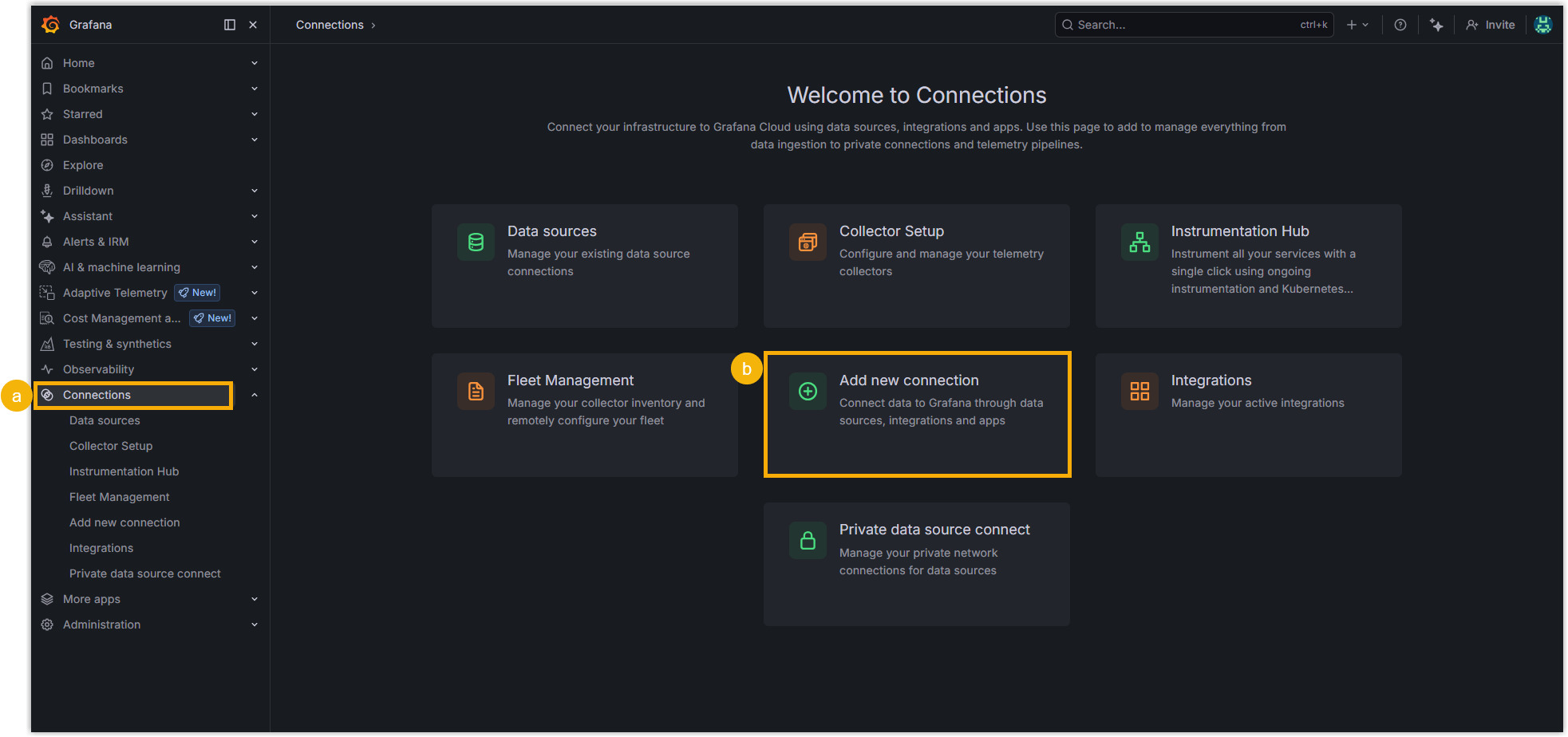Screen dimensions: 1568x737
Task: Click the Home house icon in sidebar
Action: [x=47, y=63]
